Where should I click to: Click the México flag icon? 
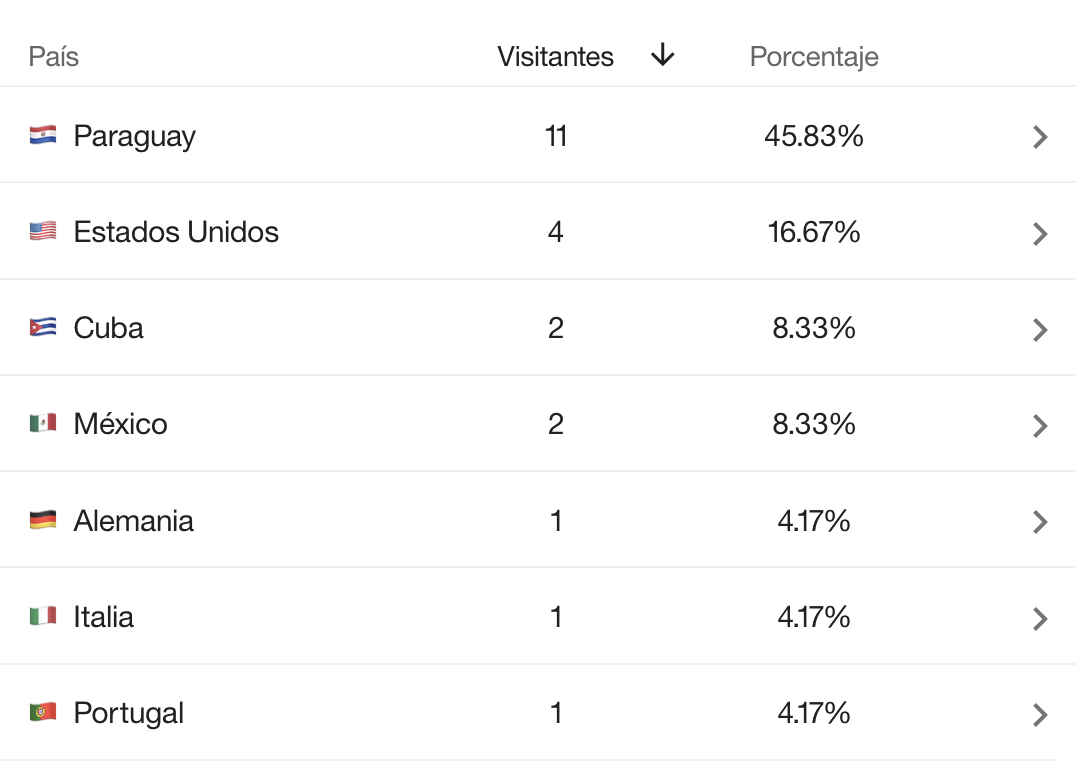click(43, 424)
